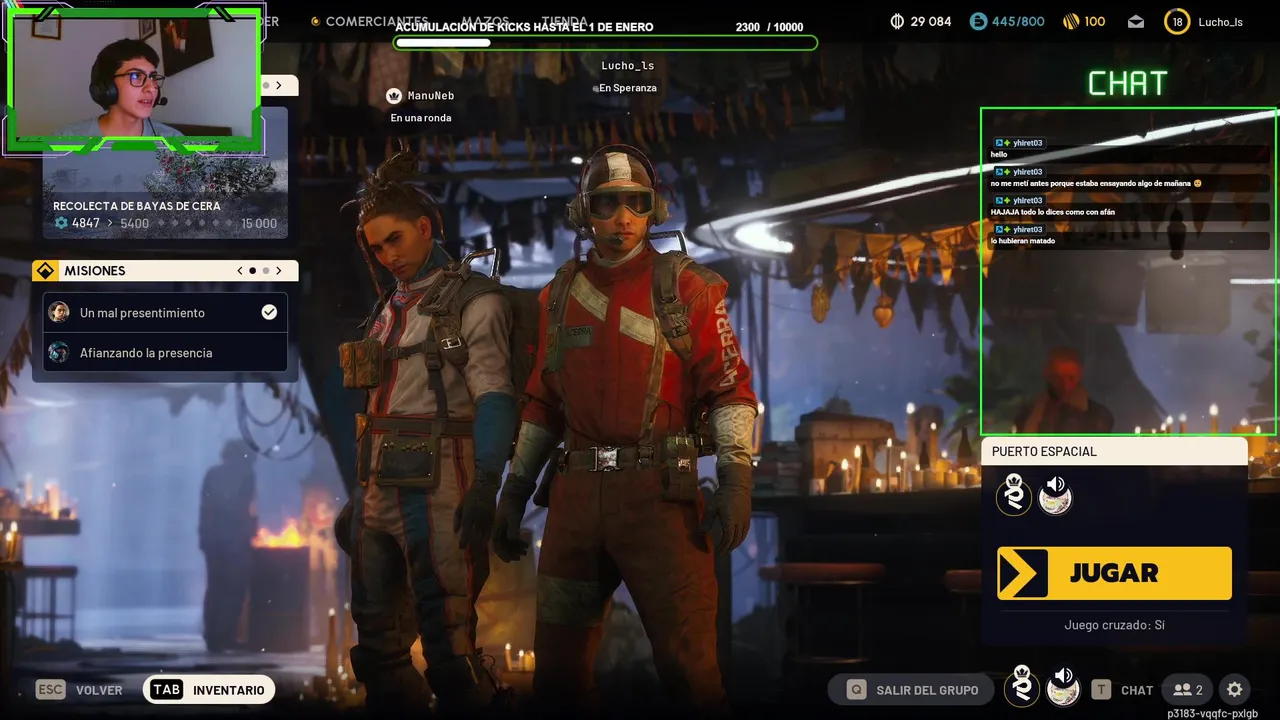This screenshot has width=1280, height=720.
Task: Click the completed checkmark on Un mal presentimiento
Action: click(269, 312)
